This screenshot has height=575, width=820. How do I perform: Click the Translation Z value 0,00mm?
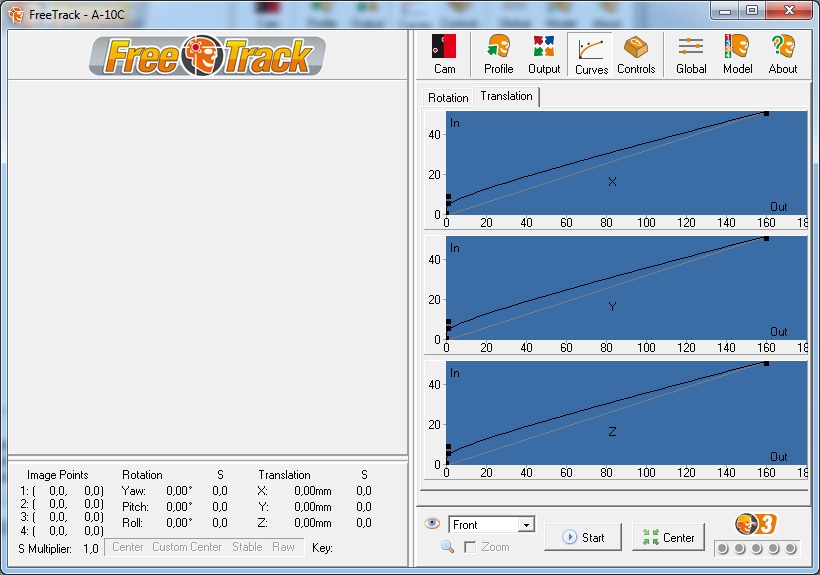(x=313, y=523)
